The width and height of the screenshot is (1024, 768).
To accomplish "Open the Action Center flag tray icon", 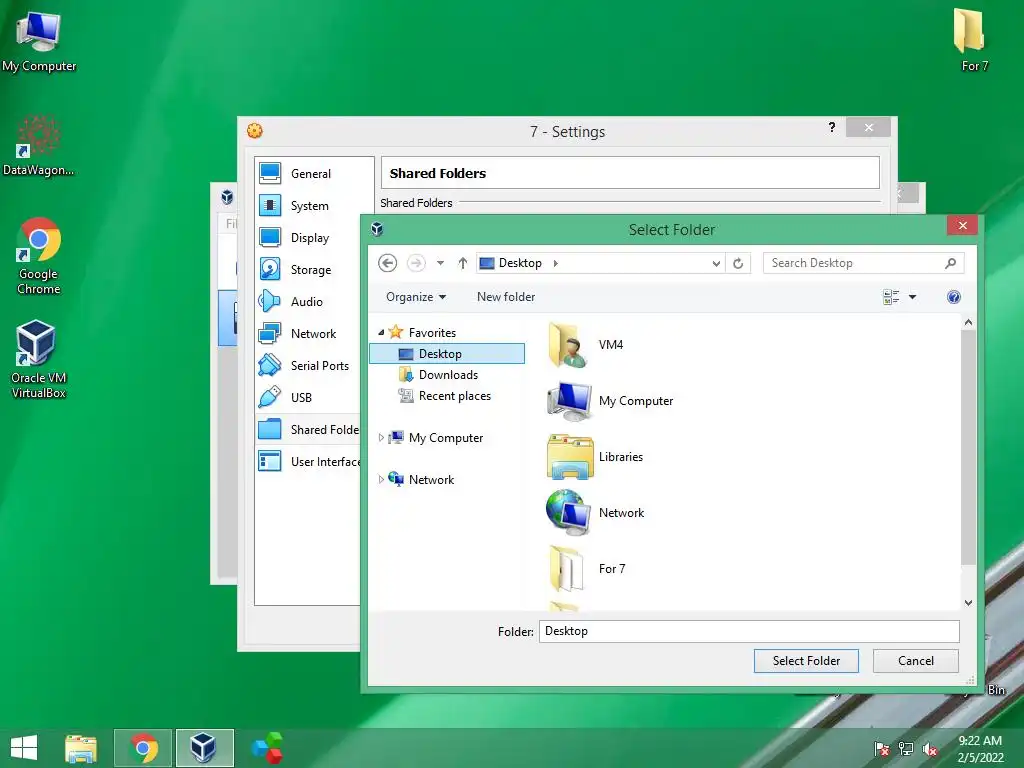I will coord(882,749).
